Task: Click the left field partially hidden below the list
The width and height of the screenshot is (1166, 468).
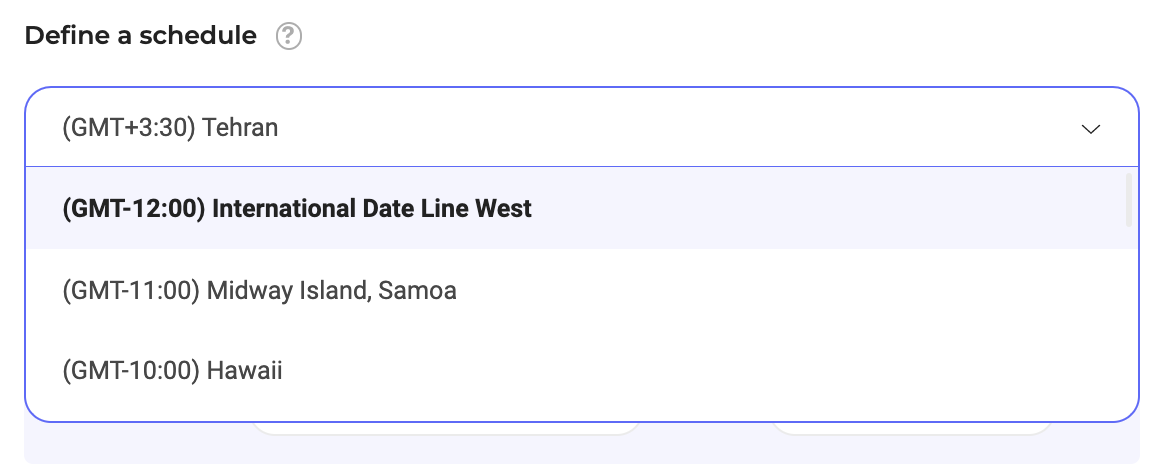Action: [446, 429]
